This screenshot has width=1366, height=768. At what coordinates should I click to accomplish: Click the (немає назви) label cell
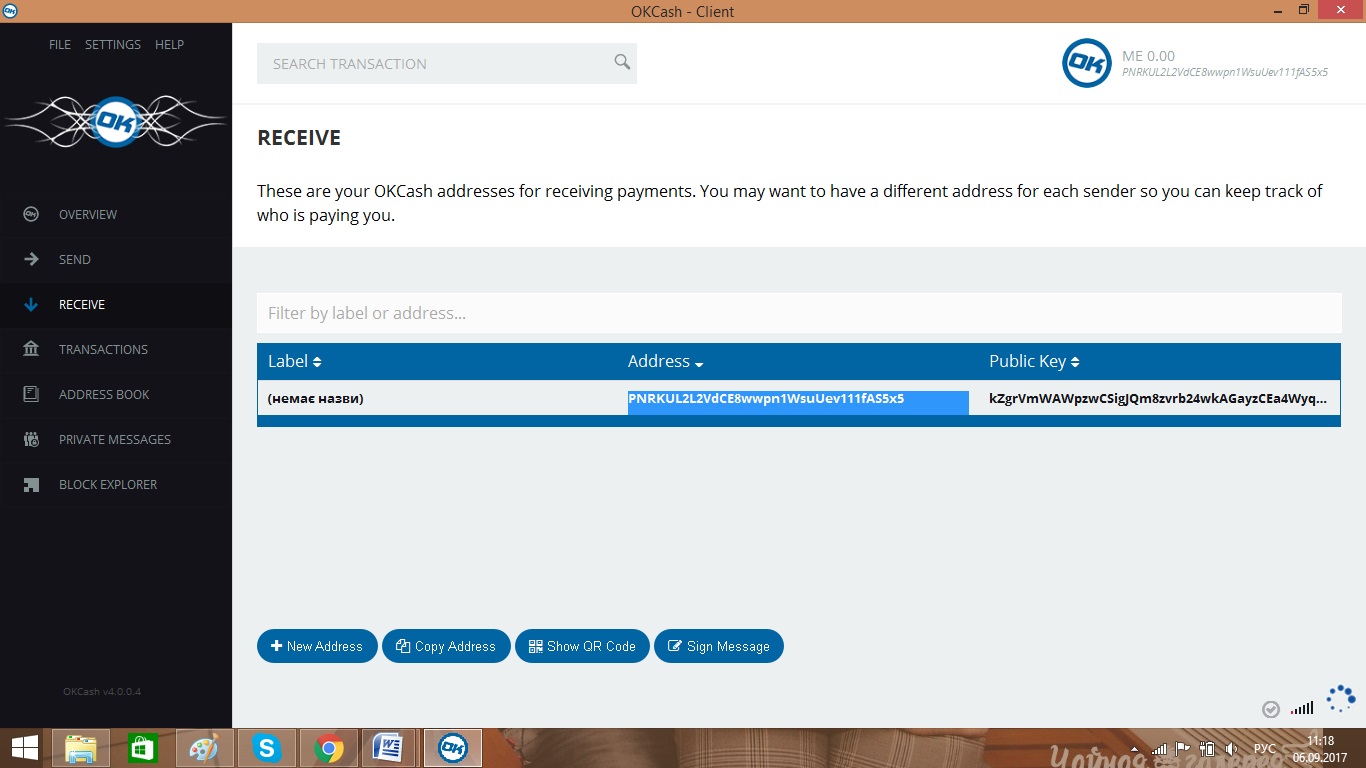pos(315,399)
